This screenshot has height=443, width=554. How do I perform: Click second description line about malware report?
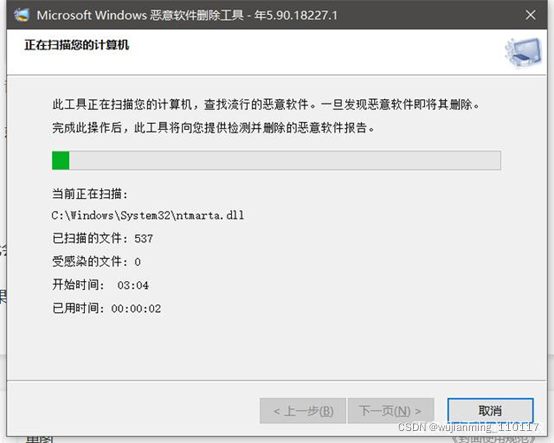[213, 128]
